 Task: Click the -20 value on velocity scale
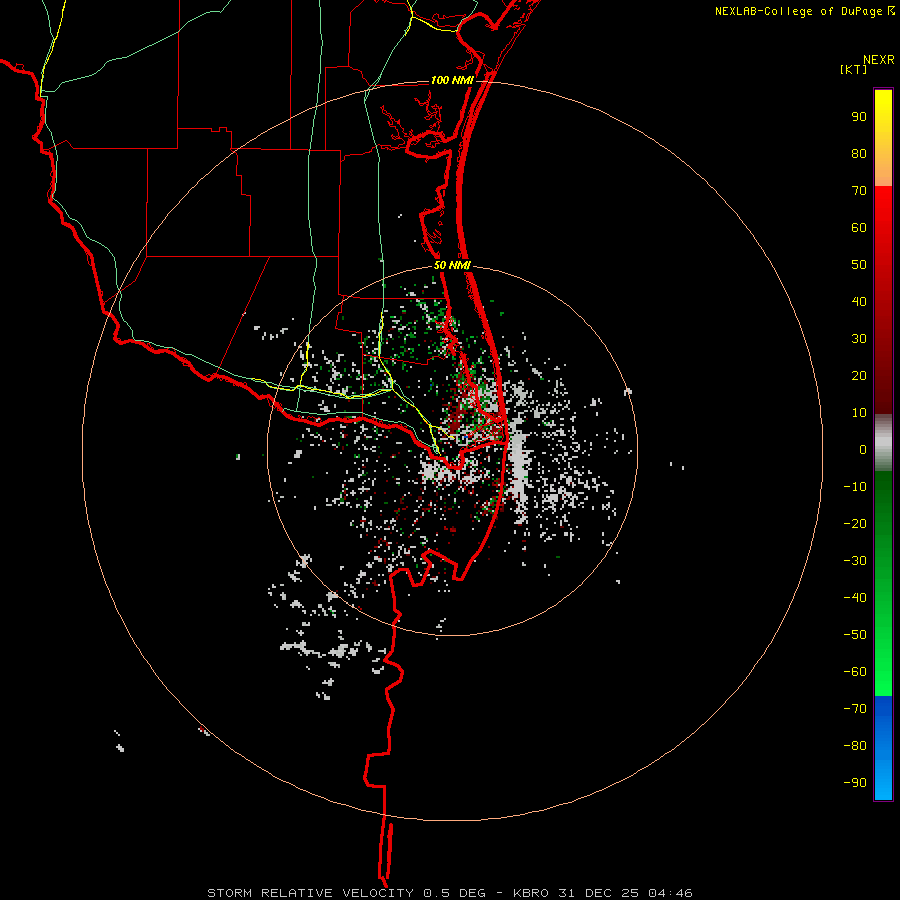point(855,523)
